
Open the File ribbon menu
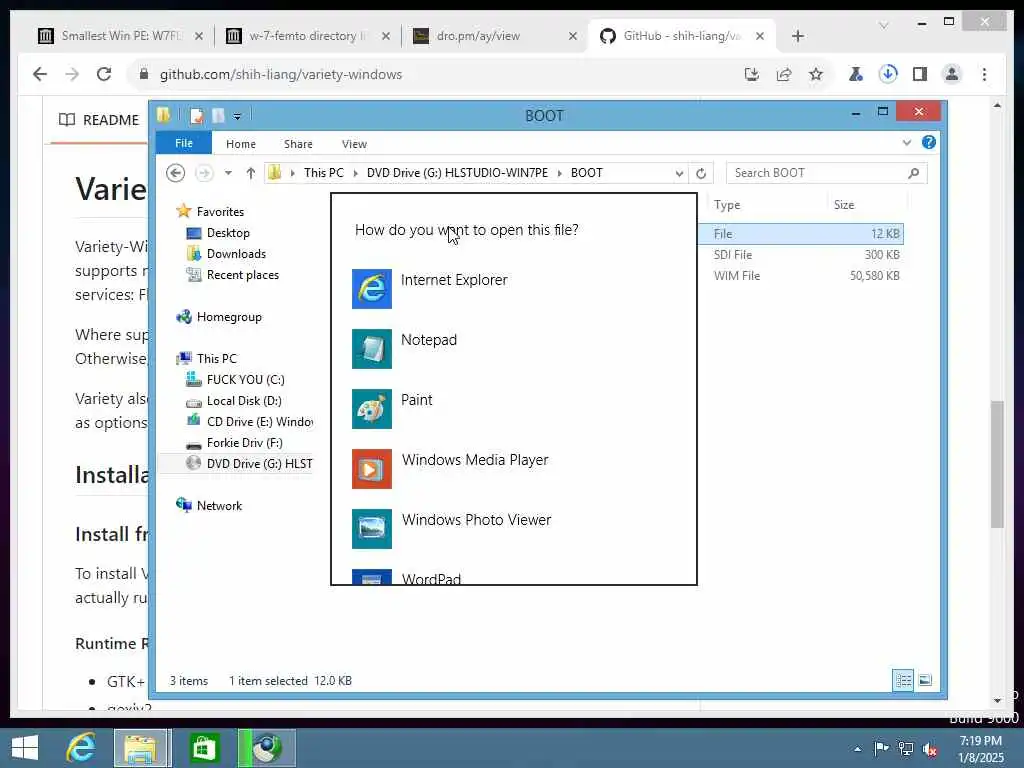[184, 143]
